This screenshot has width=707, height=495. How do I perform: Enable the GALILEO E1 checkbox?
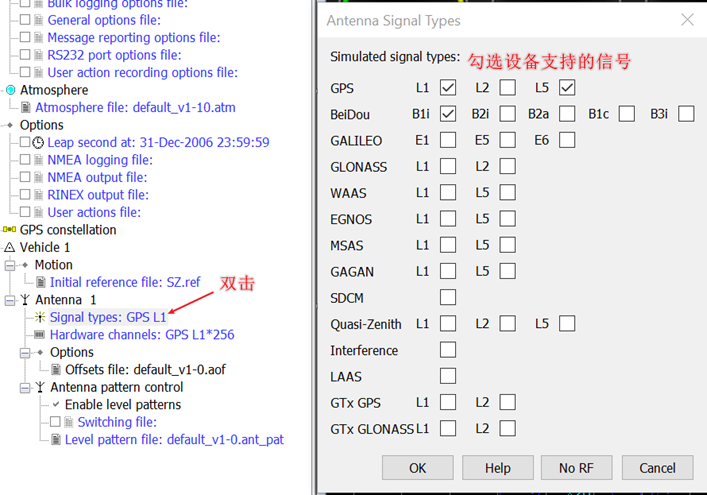click(448, 141)
